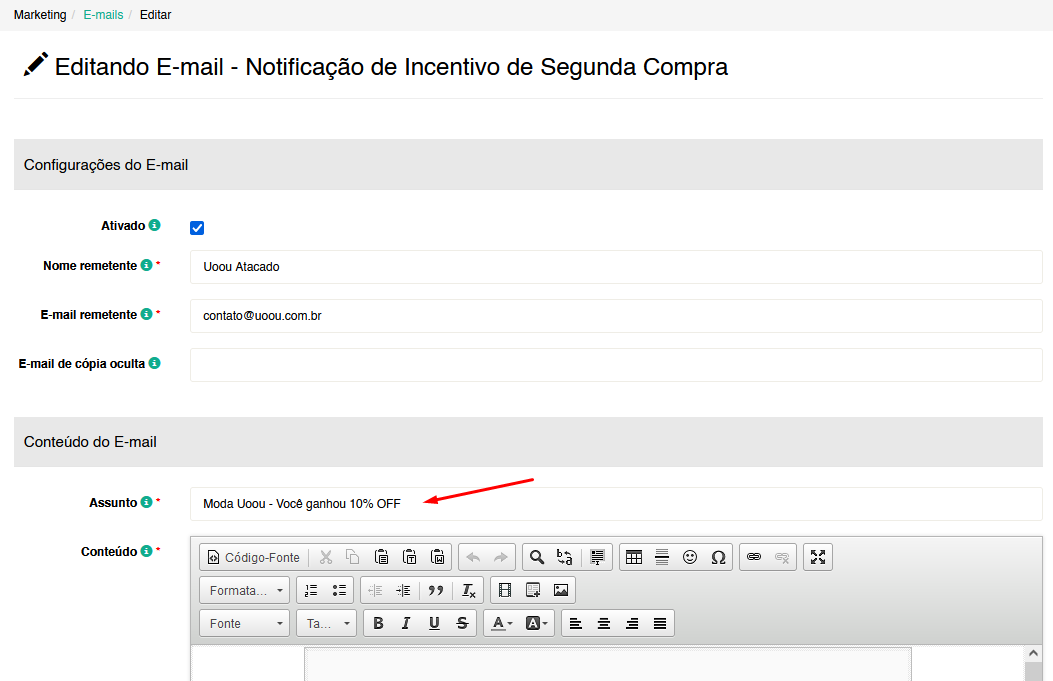1053x681 pixels.
Task: Click the Configurações do E-mail section header
Action: point(528,165)
